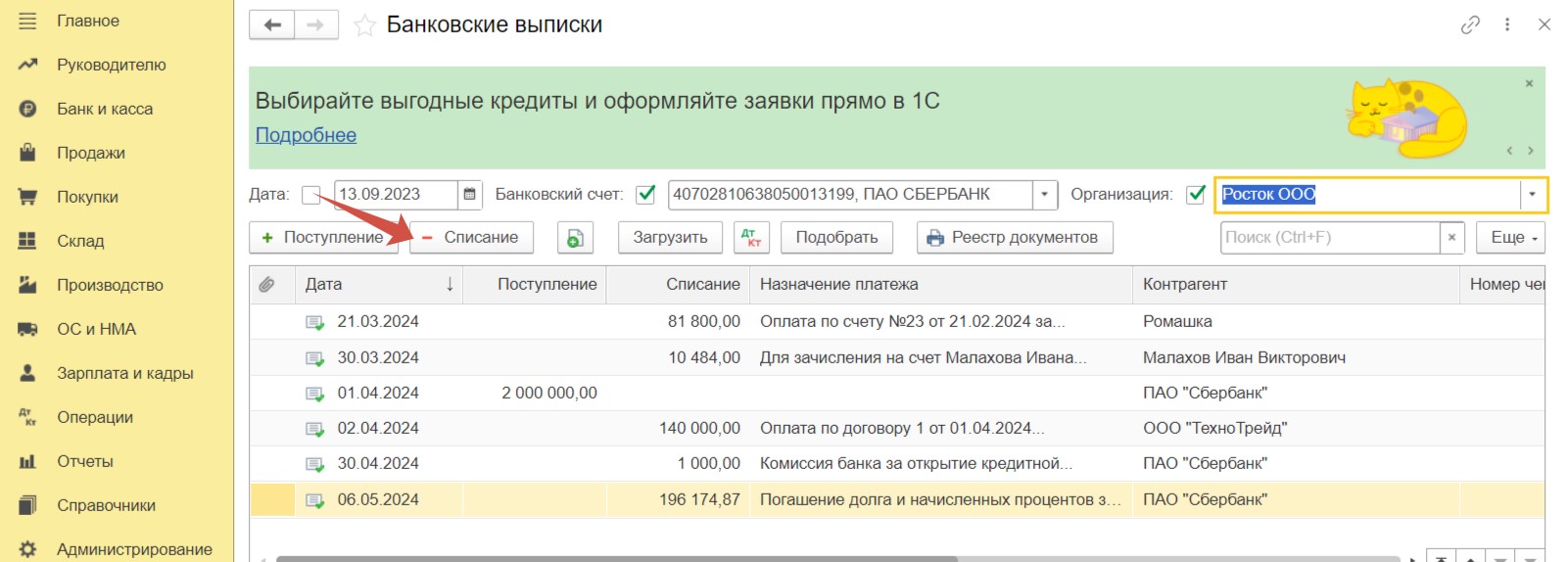This screenshot has width=1568, height=562.
Task: Open the calendar picker for date field
Action: 470,195
